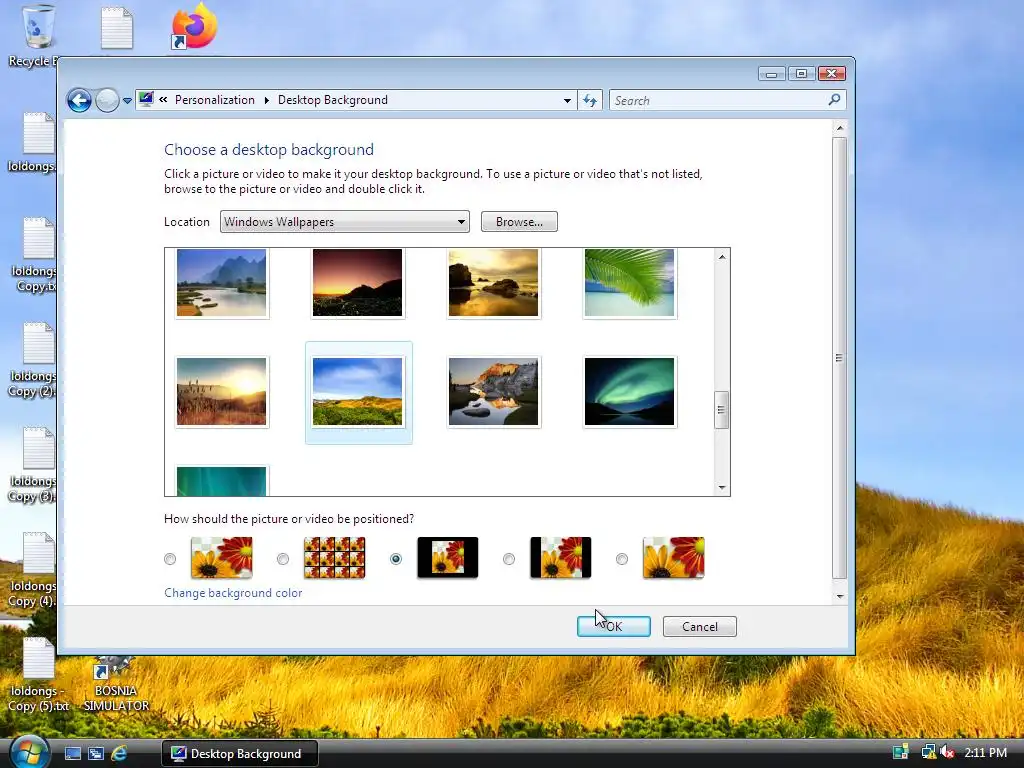
Task: Select the green palm leaf wallpaper
Action: [629, 283]
